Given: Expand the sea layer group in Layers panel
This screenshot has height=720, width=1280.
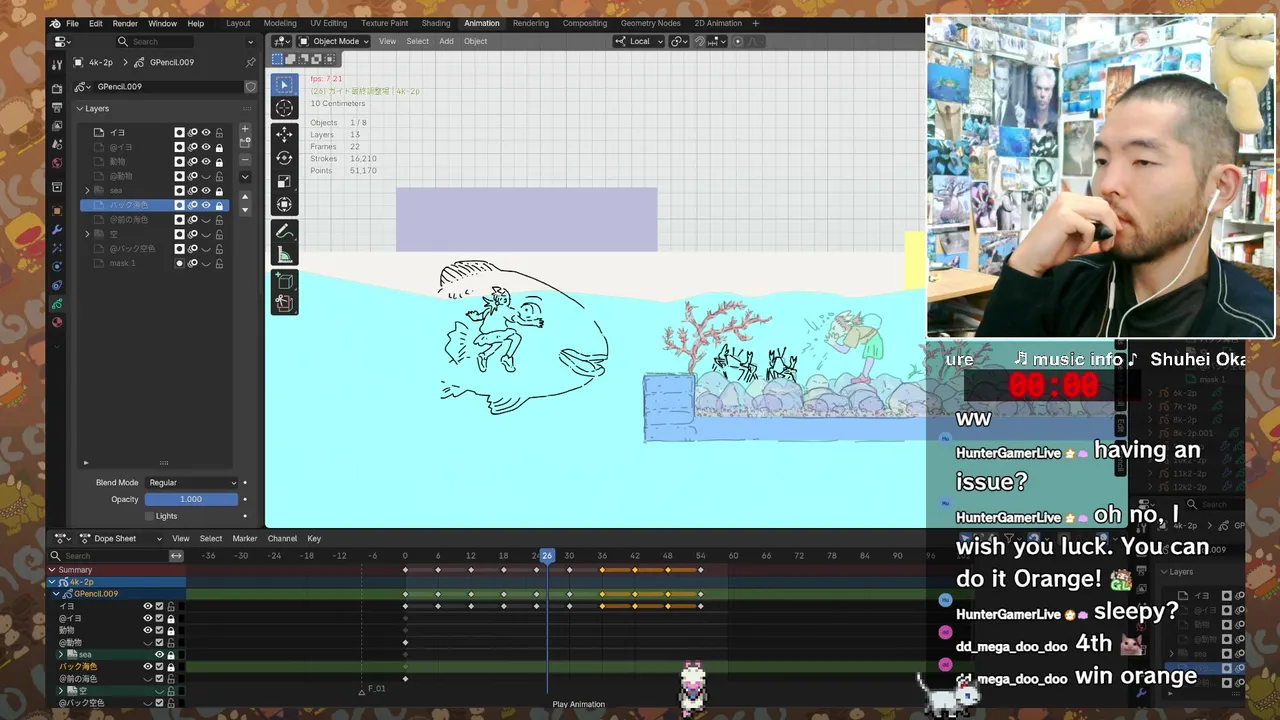Looking at the screenshot, I should [x=87, y=191].
